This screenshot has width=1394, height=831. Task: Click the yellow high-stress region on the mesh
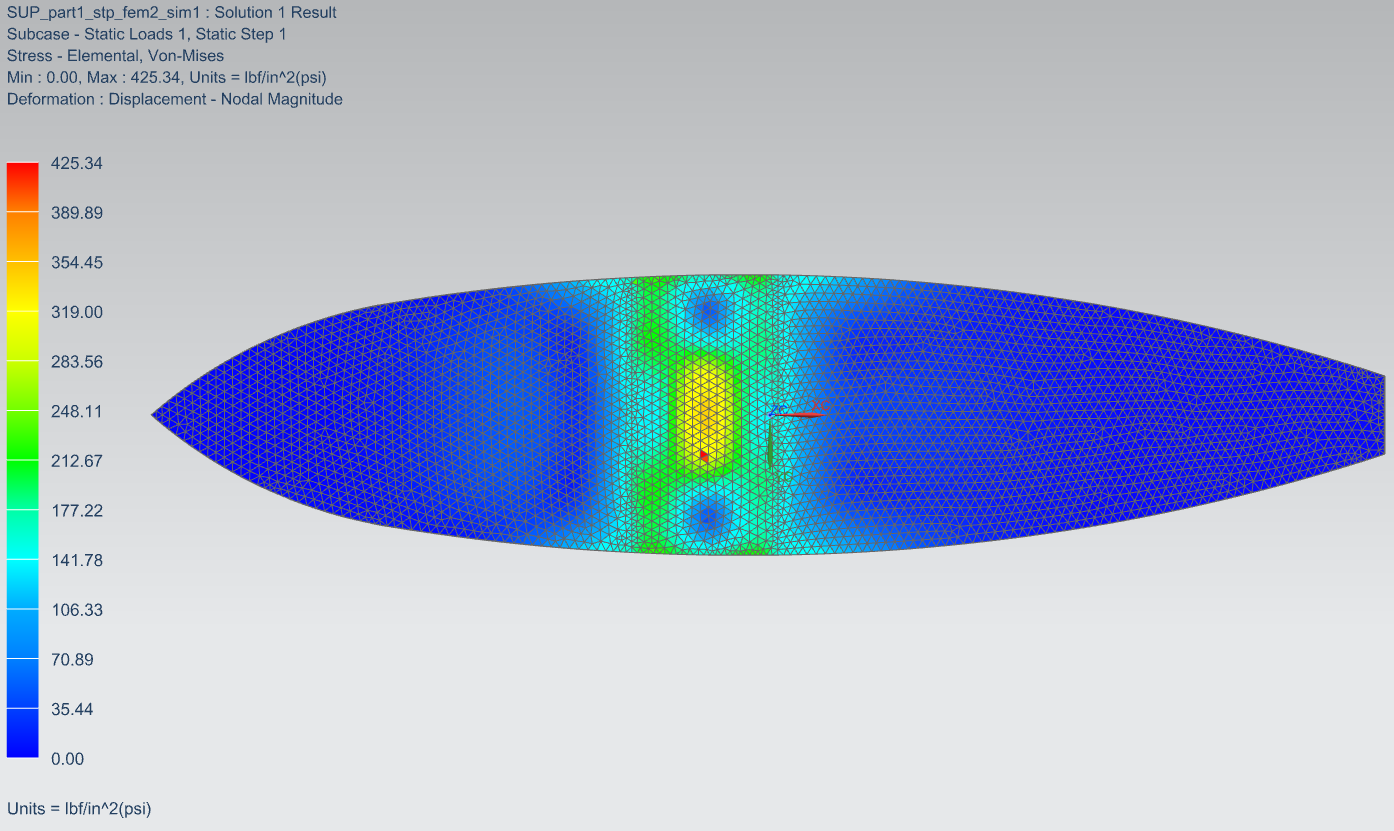706,400
